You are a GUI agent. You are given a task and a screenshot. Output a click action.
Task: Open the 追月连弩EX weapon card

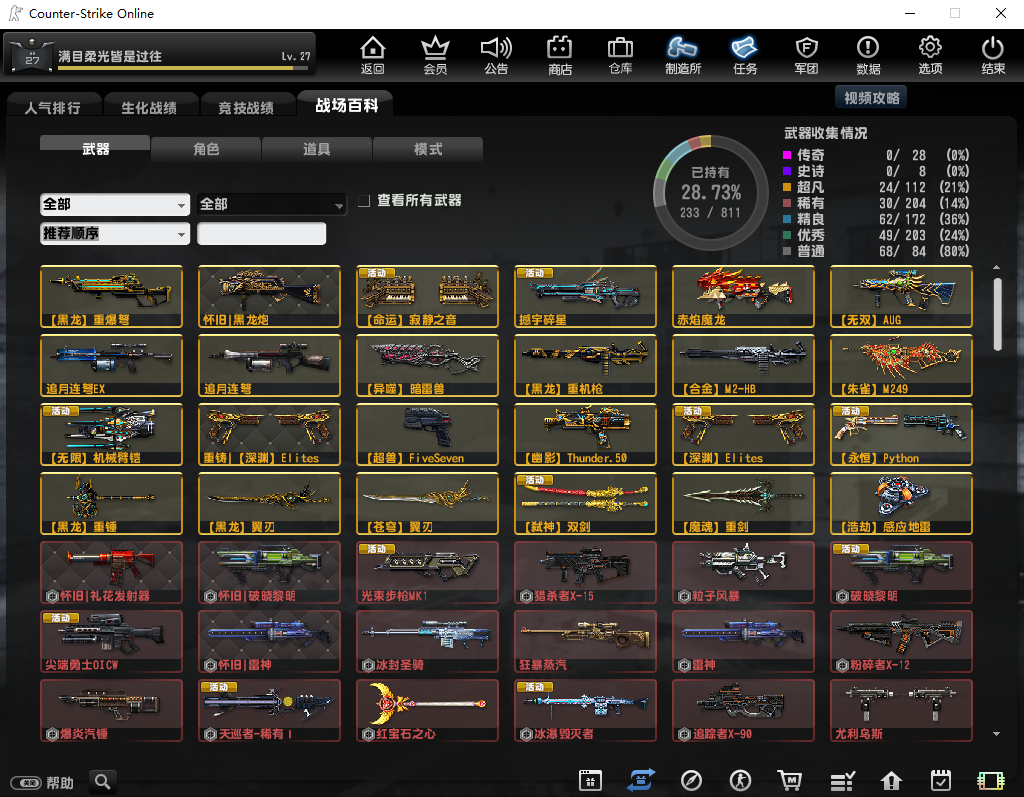[x=111, y=365]
